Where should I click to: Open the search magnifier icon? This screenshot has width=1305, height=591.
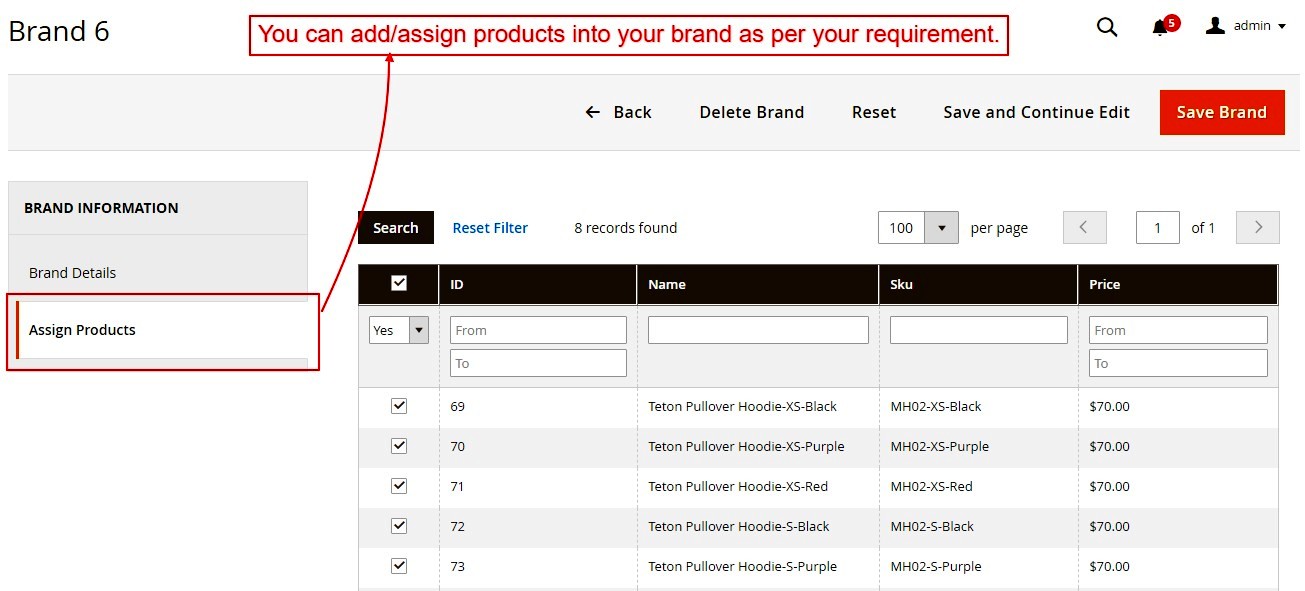click(x=1107, y=27)
